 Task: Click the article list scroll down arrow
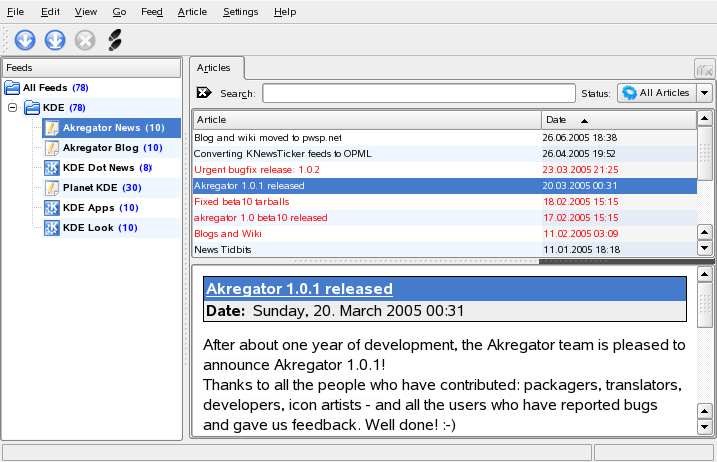(x=704, y=248)
